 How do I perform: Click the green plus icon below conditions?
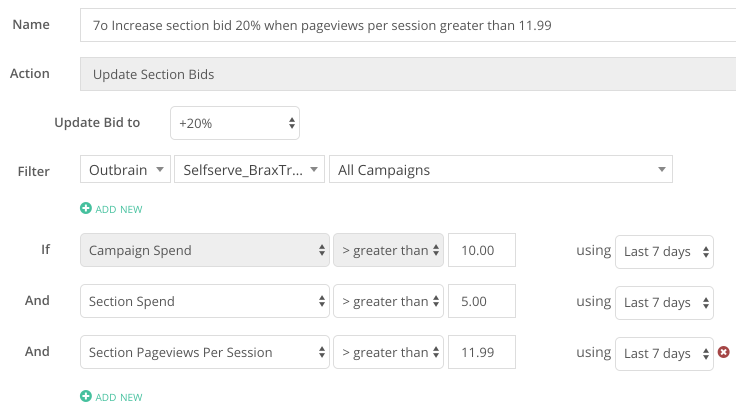[x=85, y=396]
